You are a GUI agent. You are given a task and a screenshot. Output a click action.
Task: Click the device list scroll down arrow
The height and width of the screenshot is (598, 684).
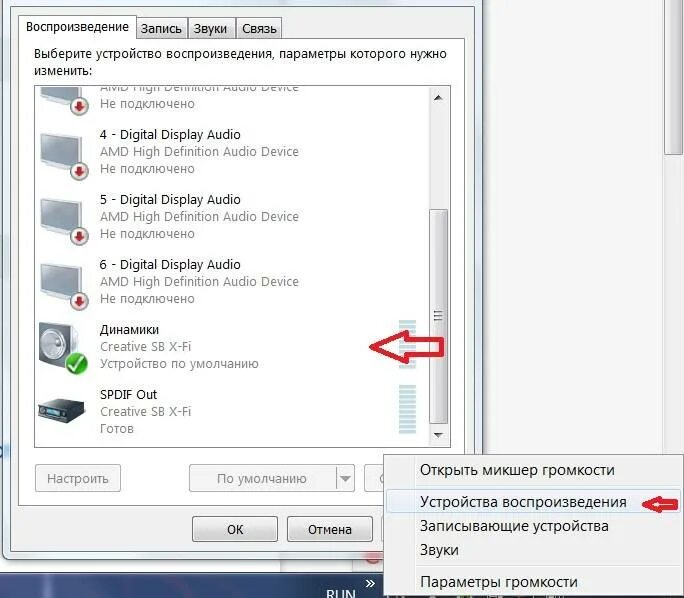pyautogui.click(x=439, y=435)
